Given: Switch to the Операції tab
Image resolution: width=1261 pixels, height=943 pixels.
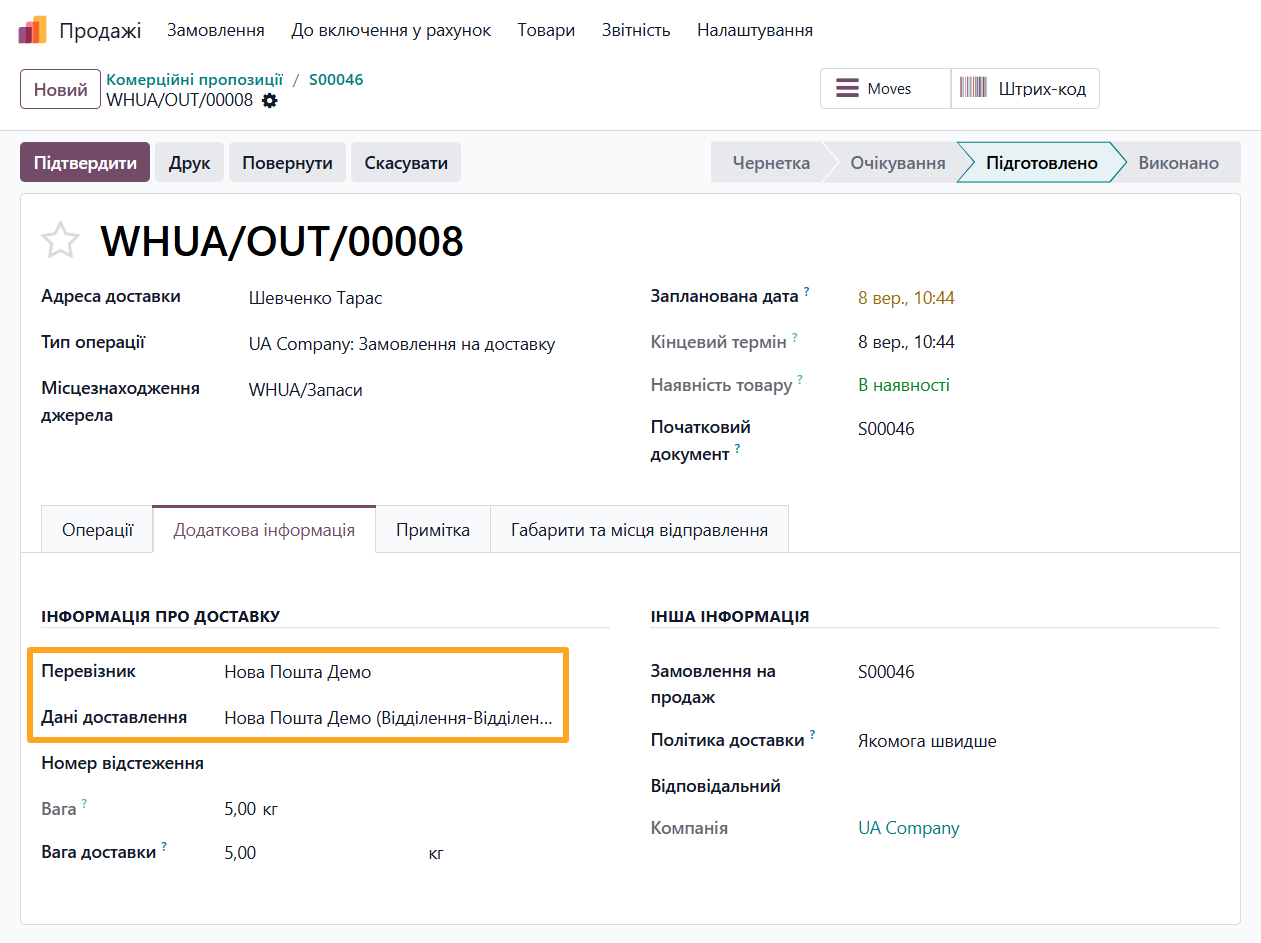Looking at the screenshot, I should [97, 529].
